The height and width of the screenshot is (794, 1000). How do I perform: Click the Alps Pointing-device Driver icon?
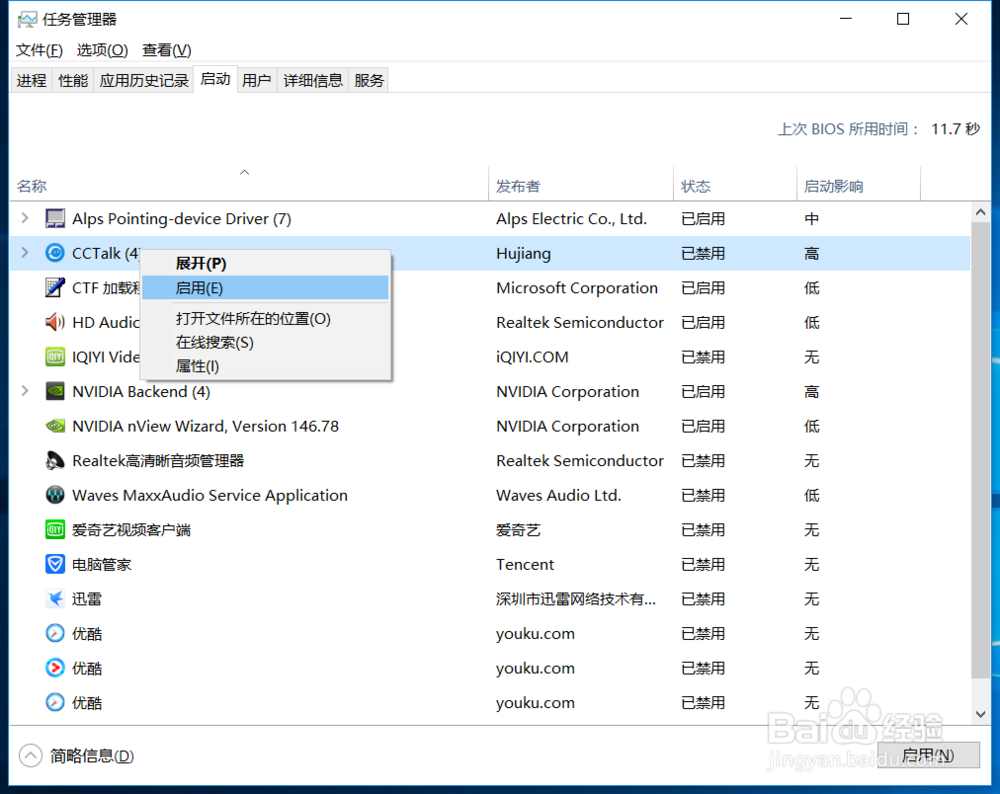tap(55, 219)
